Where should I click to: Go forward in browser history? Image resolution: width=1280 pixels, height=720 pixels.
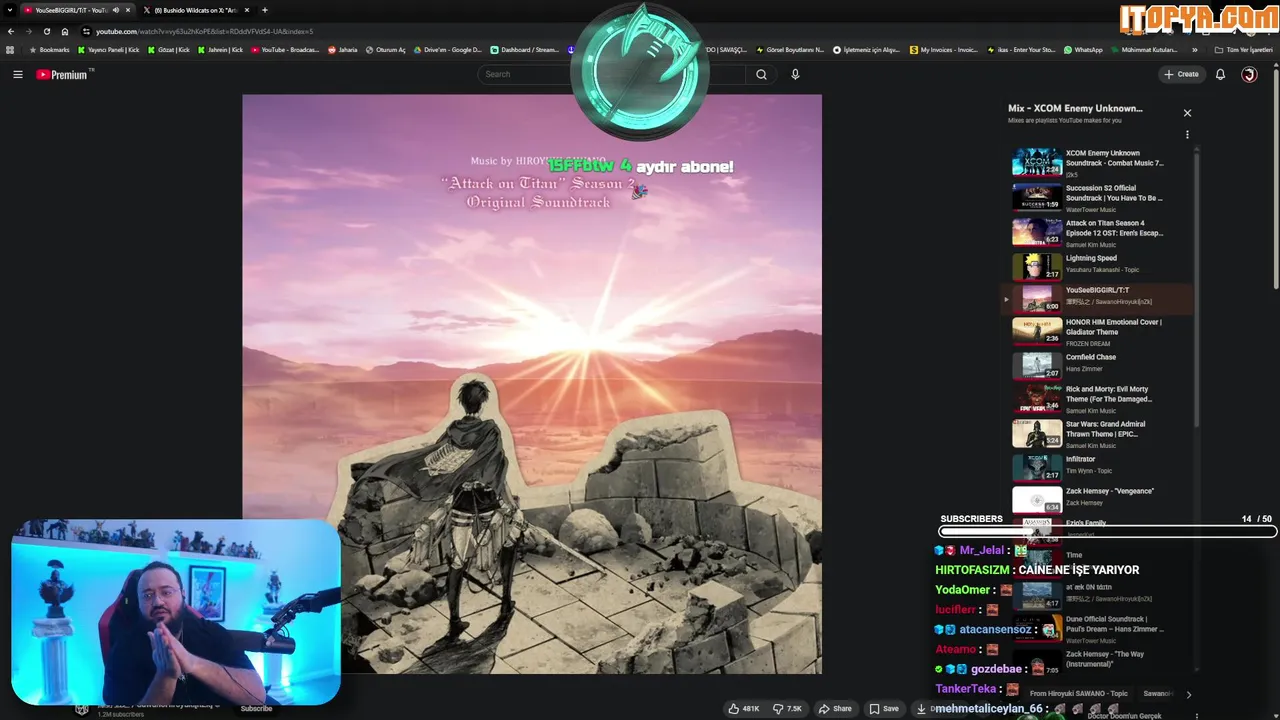(28, 31)
